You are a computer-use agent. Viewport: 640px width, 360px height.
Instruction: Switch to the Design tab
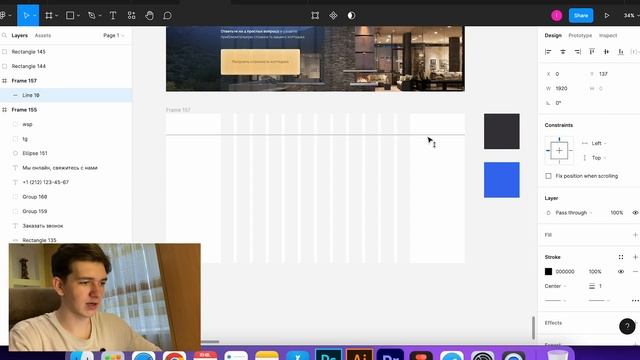coord(553,36)
